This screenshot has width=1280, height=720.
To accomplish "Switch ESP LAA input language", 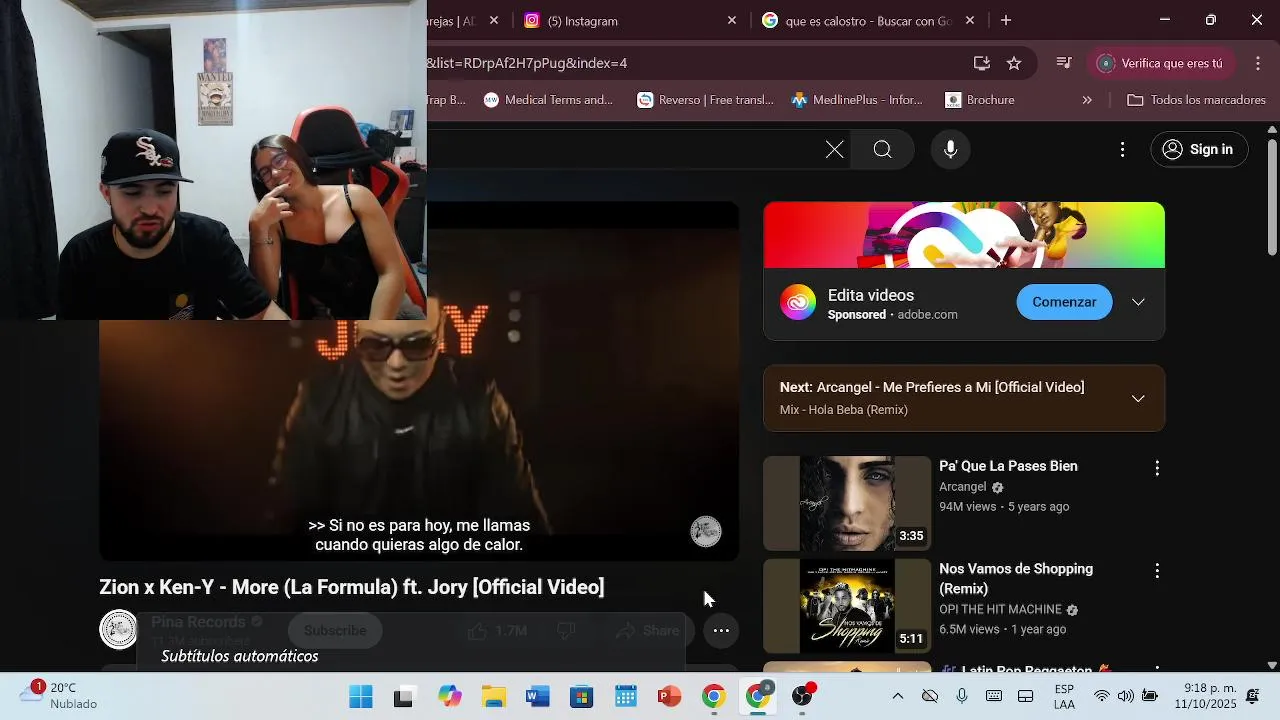I will 1064,697.
